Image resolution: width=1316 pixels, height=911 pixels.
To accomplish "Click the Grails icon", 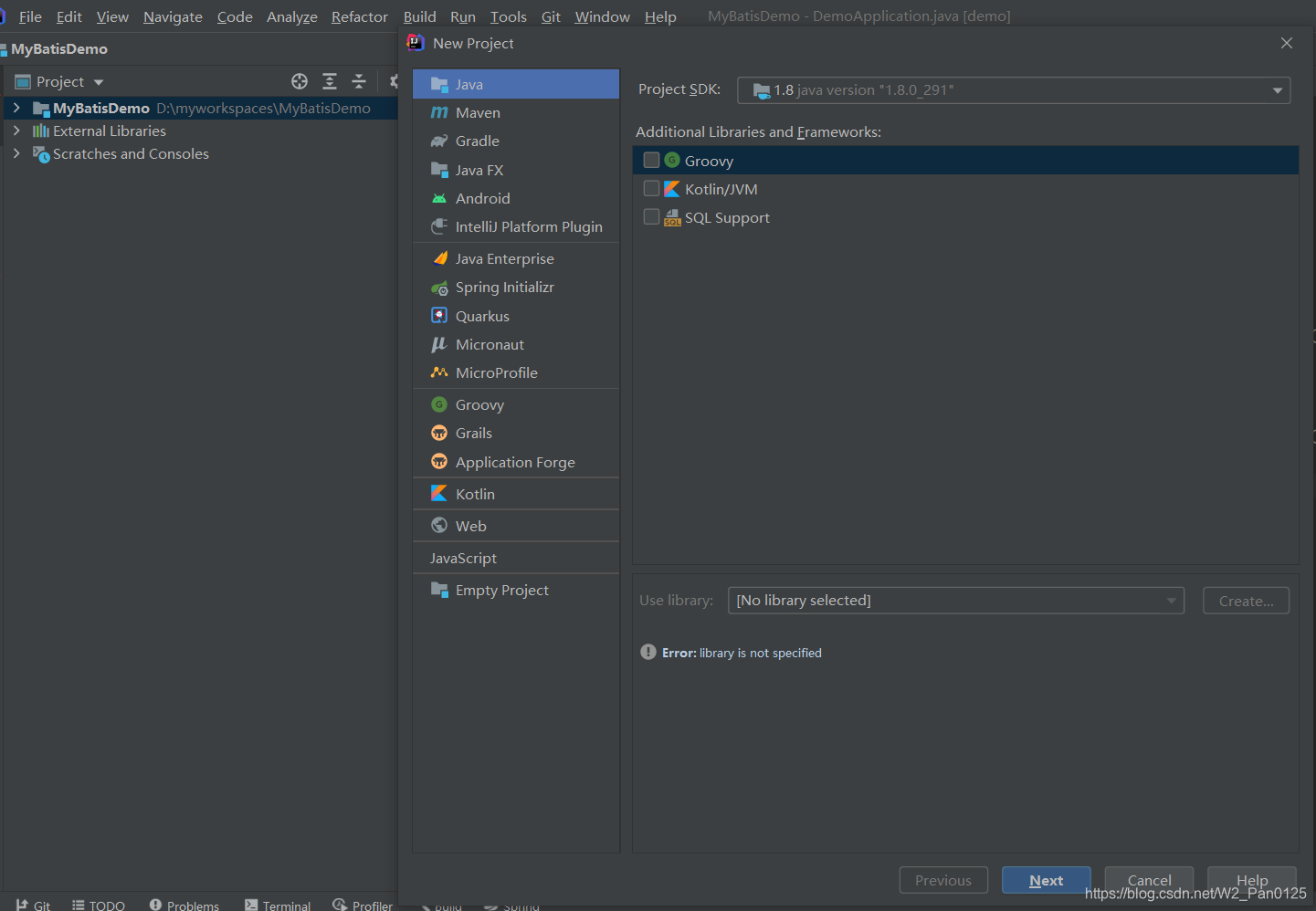I will (x=439, y=433).
